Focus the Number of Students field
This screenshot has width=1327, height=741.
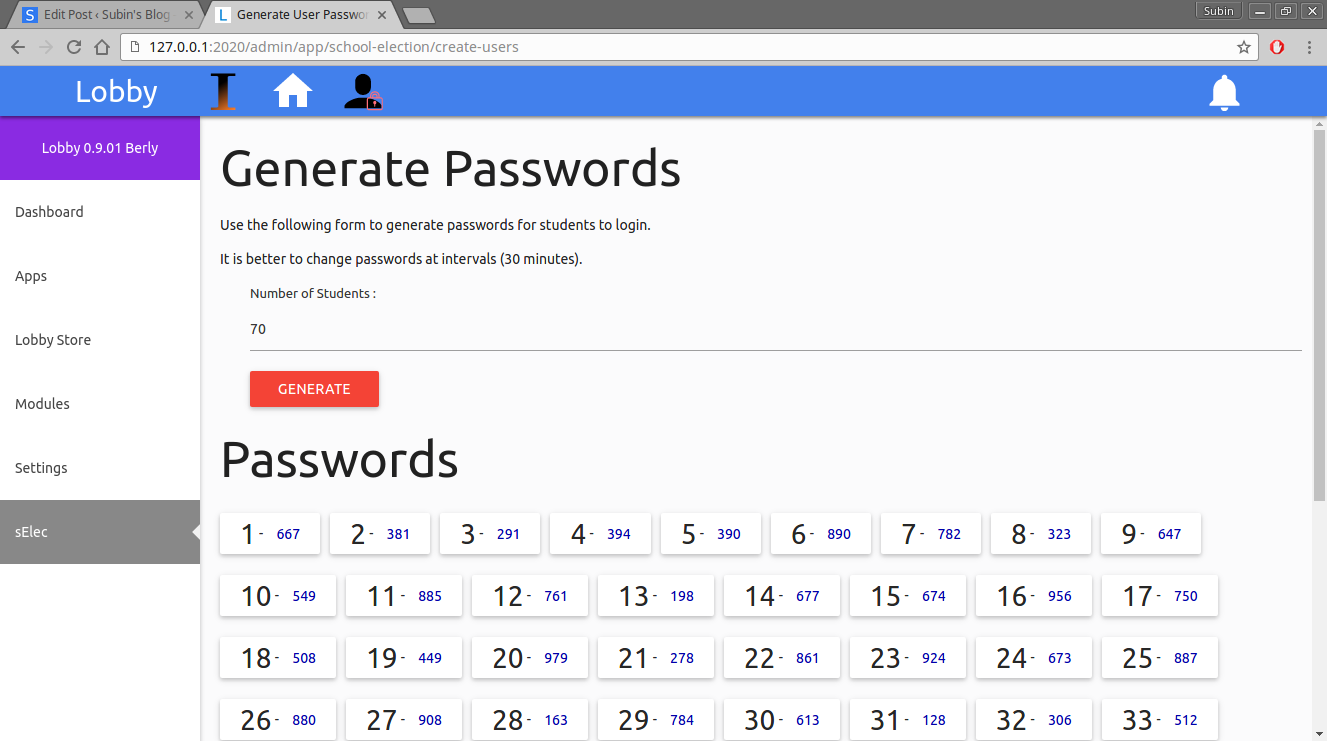click(776, 329)
